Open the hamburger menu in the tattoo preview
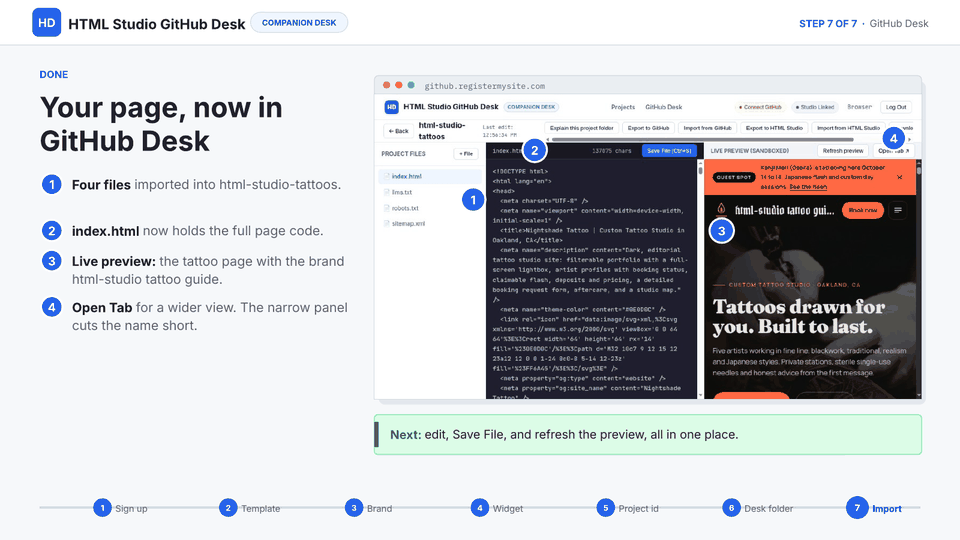This screenshot has height=540, width=960. click(x=898, y=210)
